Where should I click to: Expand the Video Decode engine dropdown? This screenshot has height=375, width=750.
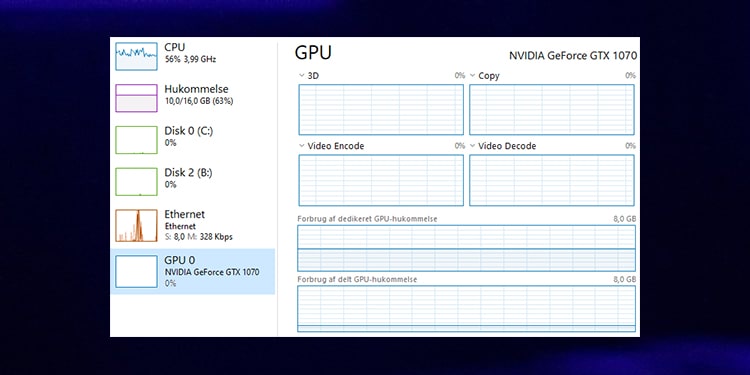tap(473, 146)
